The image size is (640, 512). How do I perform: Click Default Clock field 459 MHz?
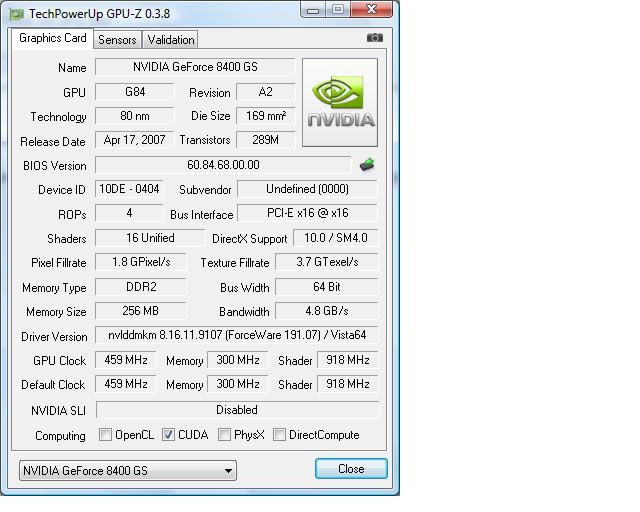pos(126,384)
